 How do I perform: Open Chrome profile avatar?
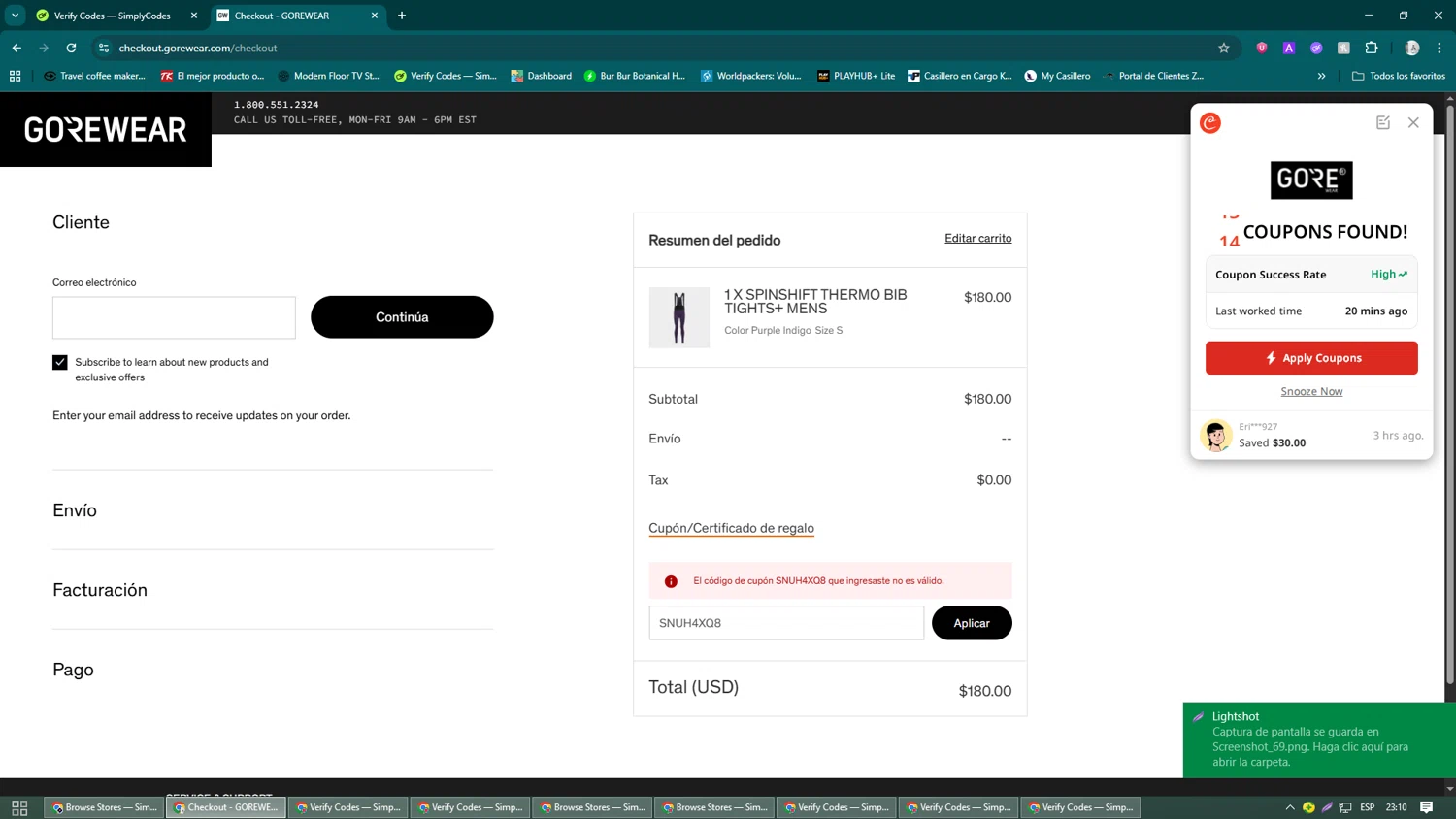point(1412,48)
